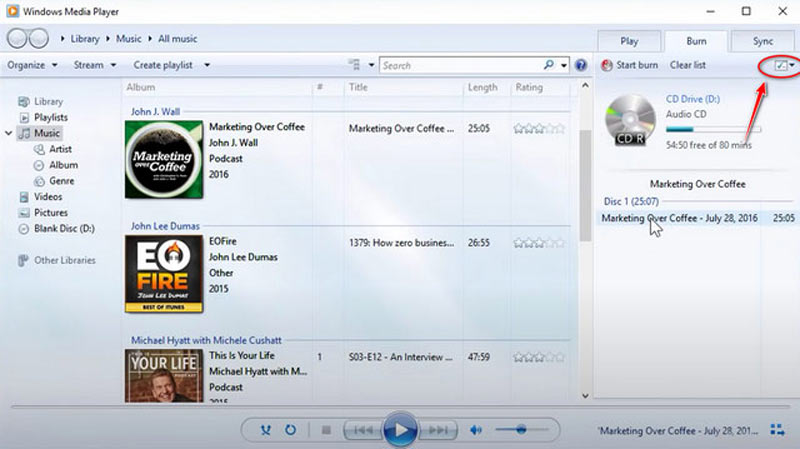Viewport: 800px width, 449px height.
Task: Select the 1379: How zero business track
Action: click(x=401, y=243)
